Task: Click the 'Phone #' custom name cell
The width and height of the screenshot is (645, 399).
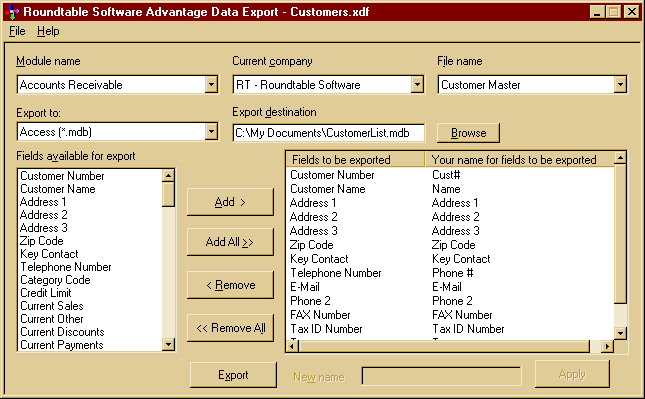Action: [452, 273]
